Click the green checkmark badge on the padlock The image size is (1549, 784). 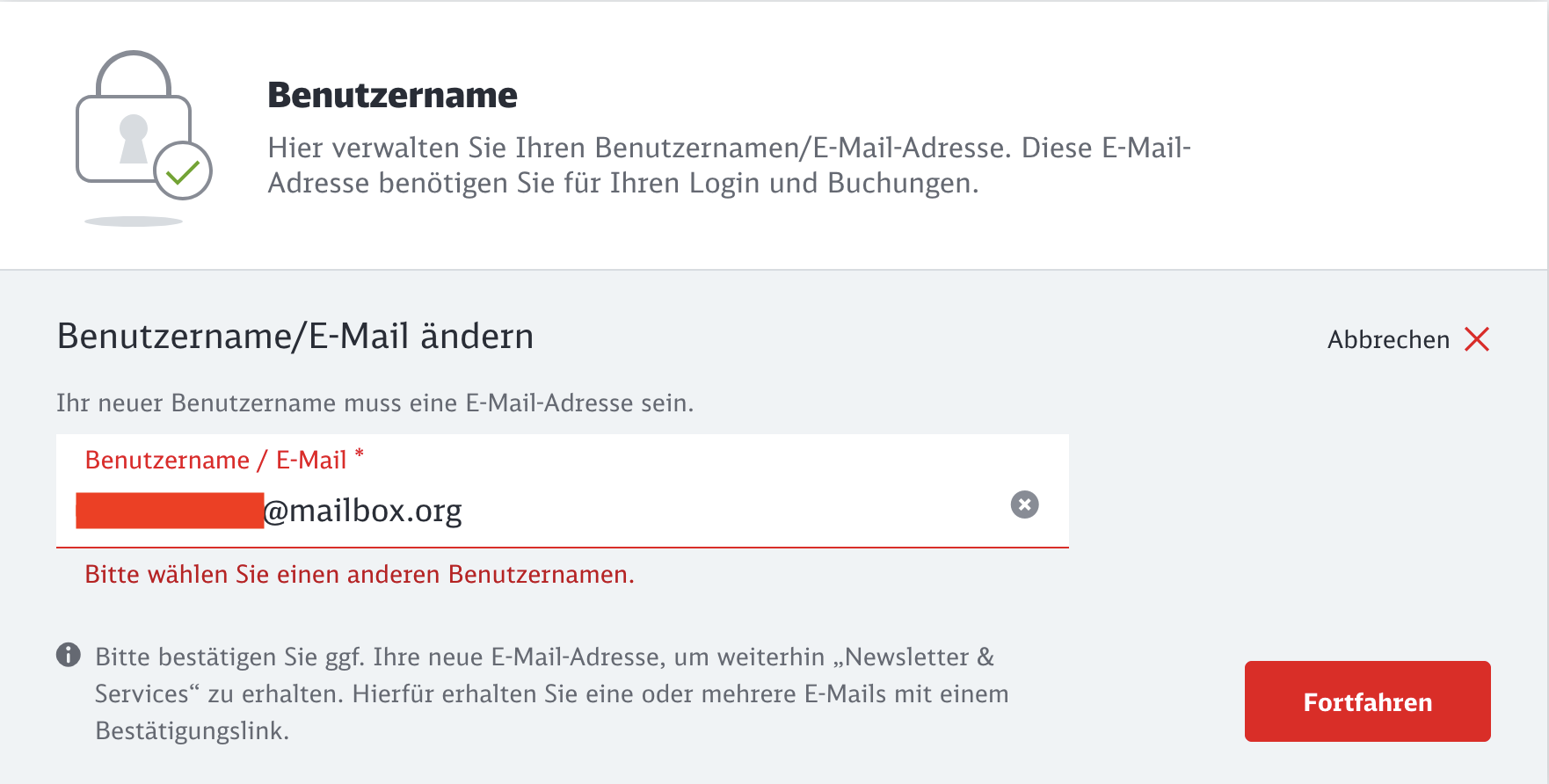point(183,171)
